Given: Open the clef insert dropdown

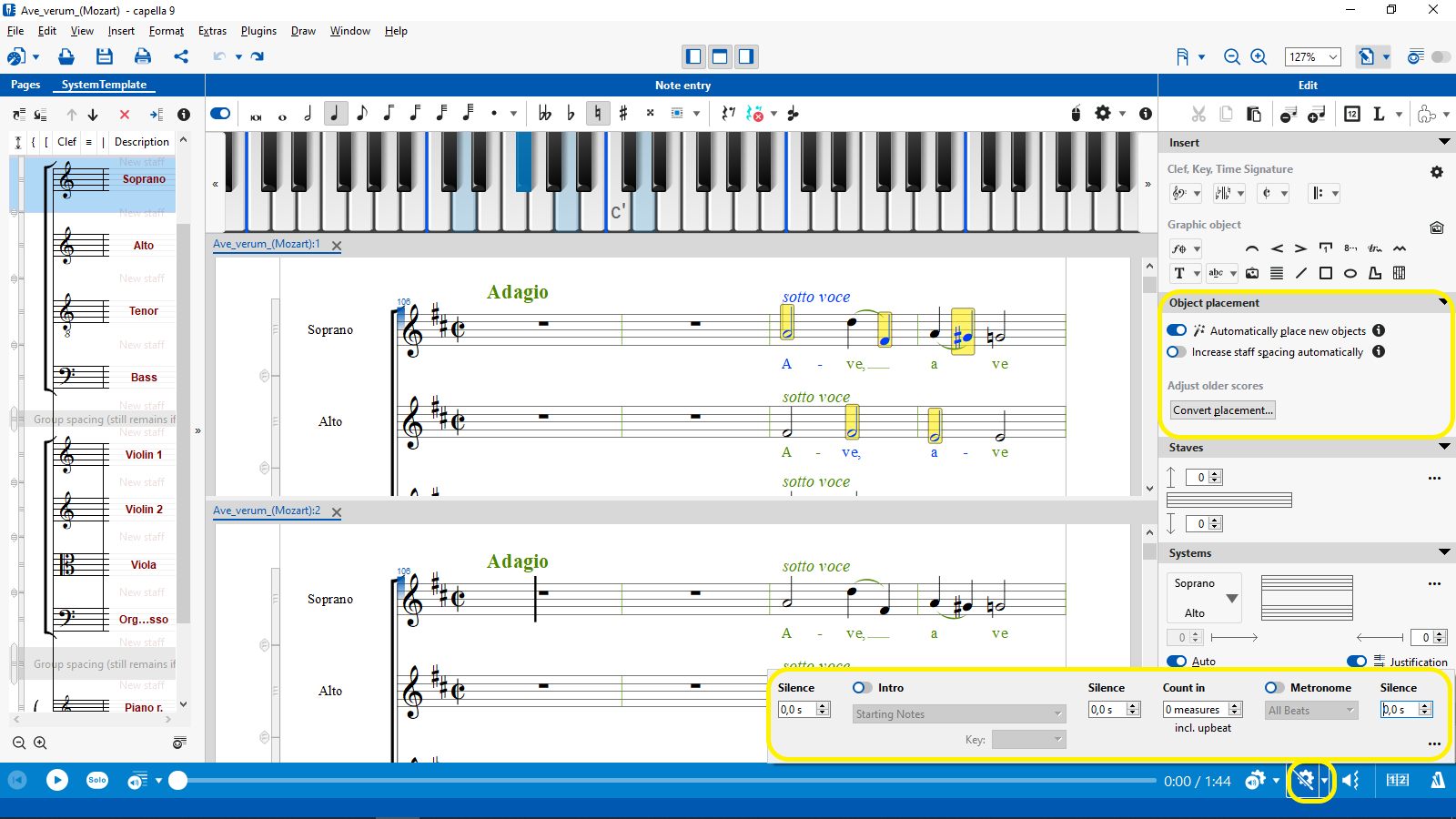Looking at the screenshot, I should click(x=1186, y=193).
